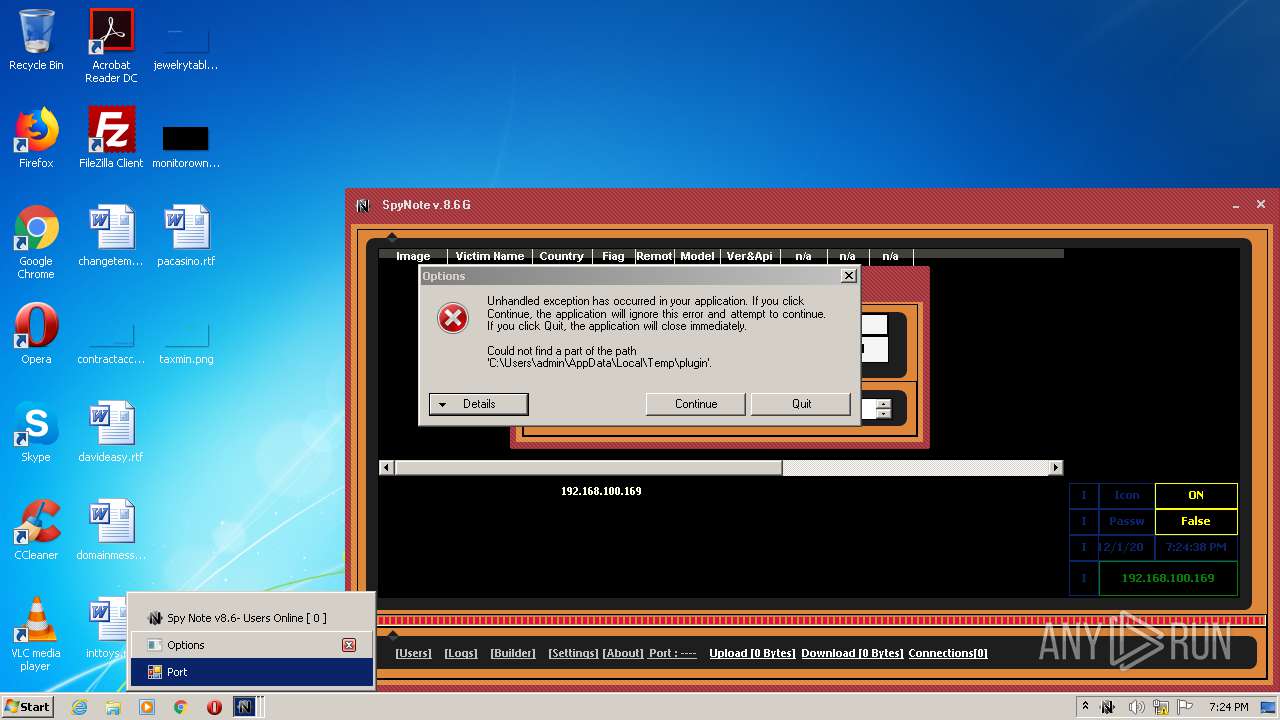Select the domainmess document icon
Viewport: 1280px width, 720px height.
click(x=111, y=530)
